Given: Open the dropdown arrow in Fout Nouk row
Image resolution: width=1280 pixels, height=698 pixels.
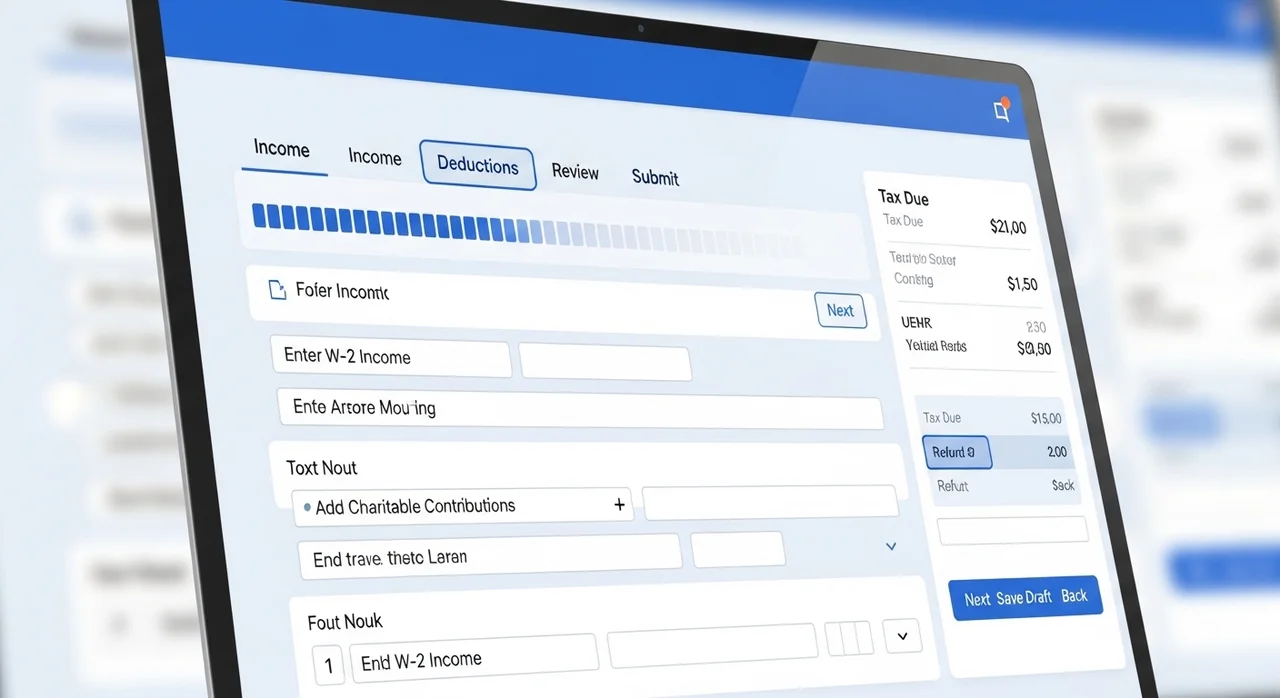Looking at the screenshot, I should point(902,636).
